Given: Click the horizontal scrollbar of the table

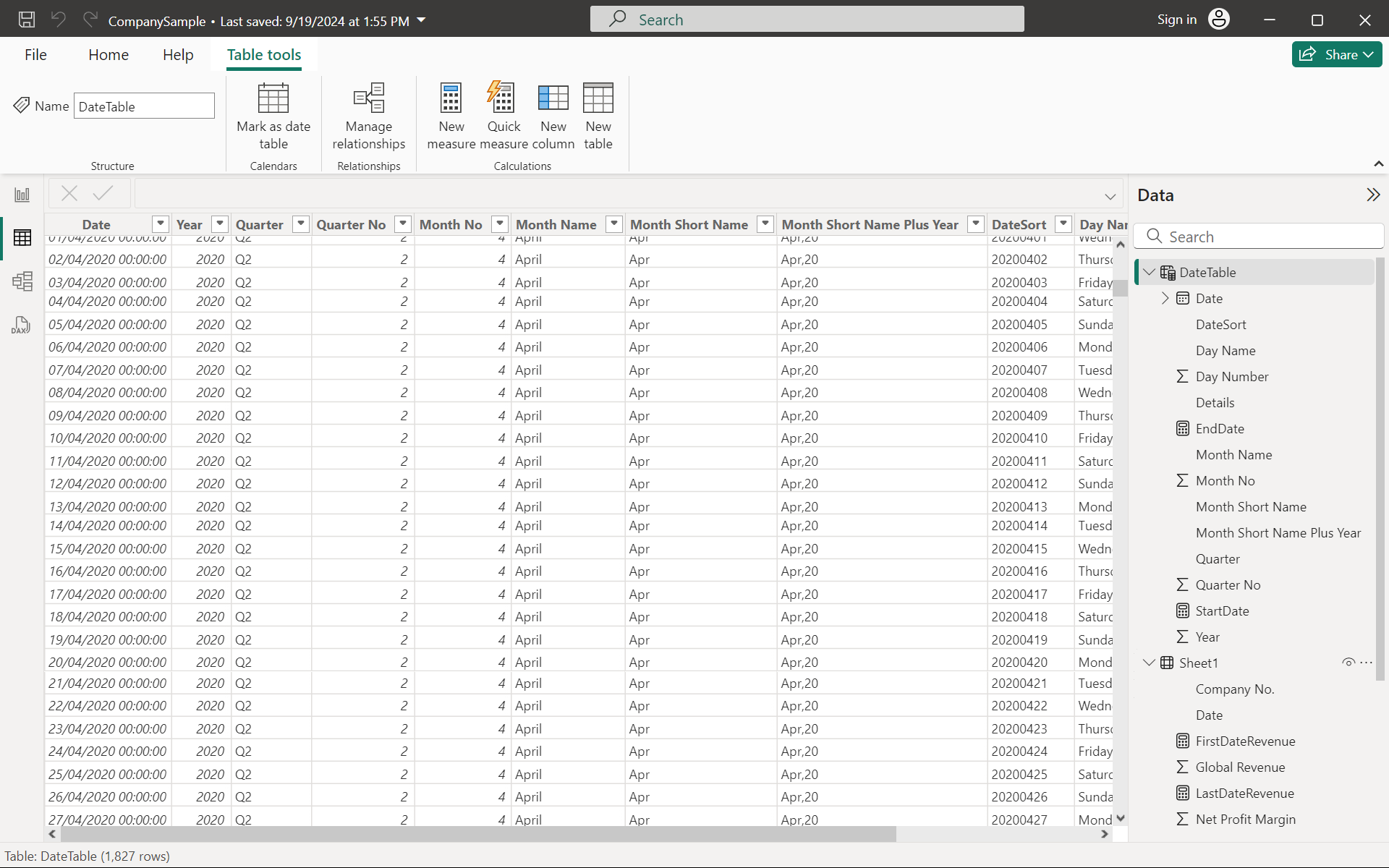Looking at the screenshot, I should click(477, 834).
